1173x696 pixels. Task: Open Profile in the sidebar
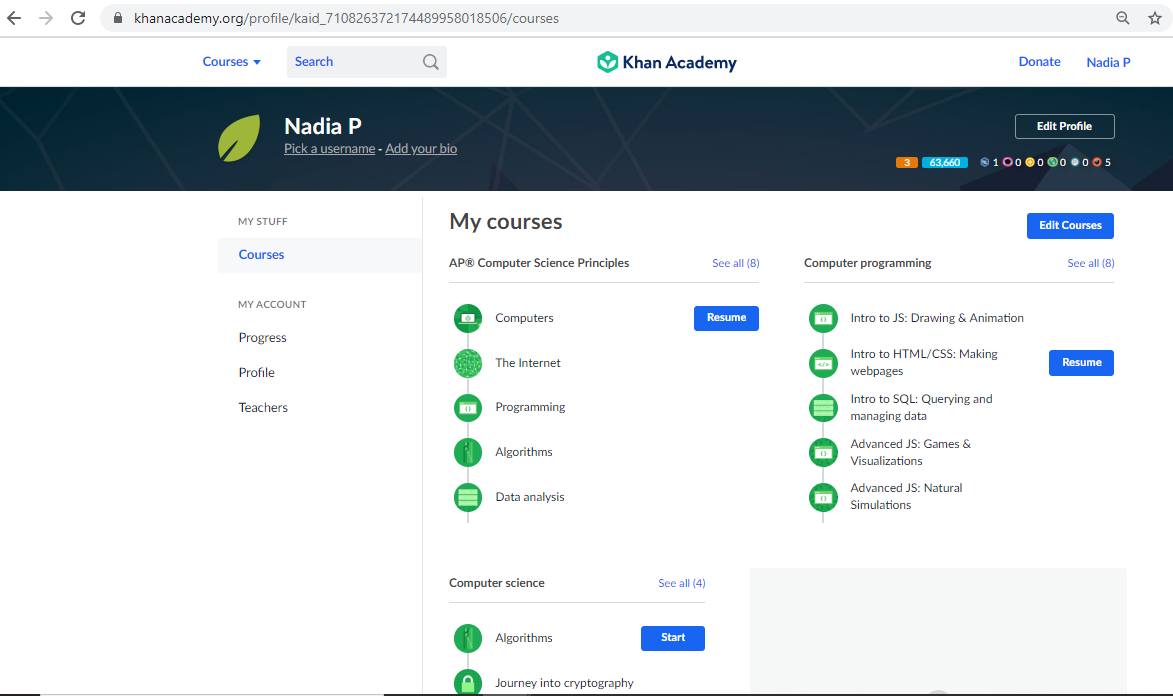click(257, 373)
